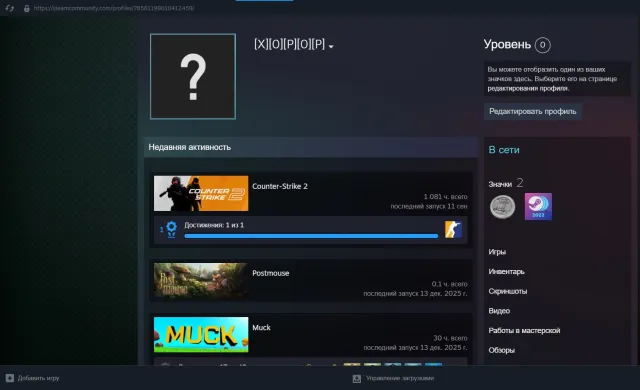Click the последний запуск 11 сен text

[429, 206]
